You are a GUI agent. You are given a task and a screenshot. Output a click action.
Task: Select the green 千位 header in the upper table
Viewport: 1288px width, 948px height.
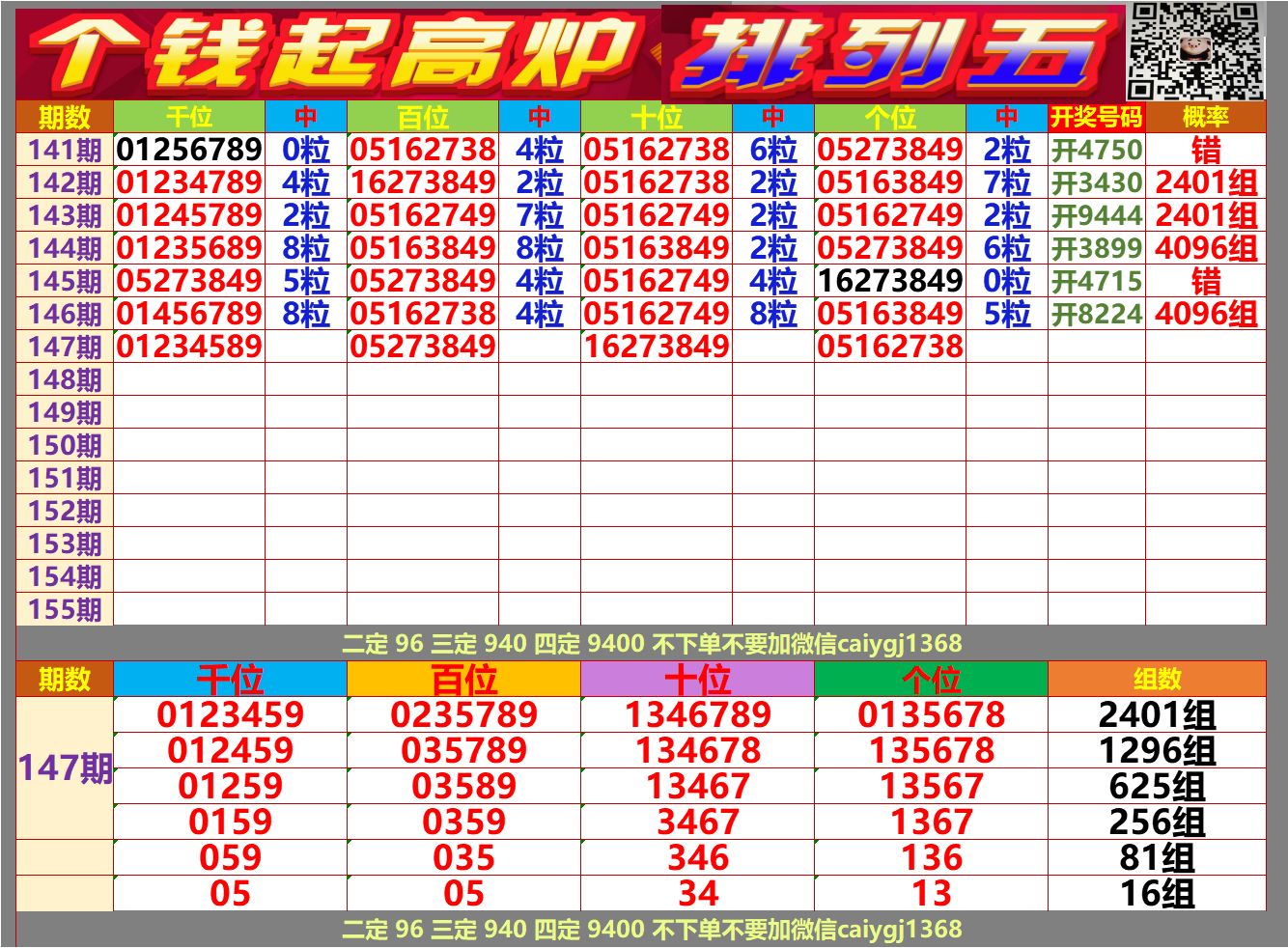coord(189,117)
